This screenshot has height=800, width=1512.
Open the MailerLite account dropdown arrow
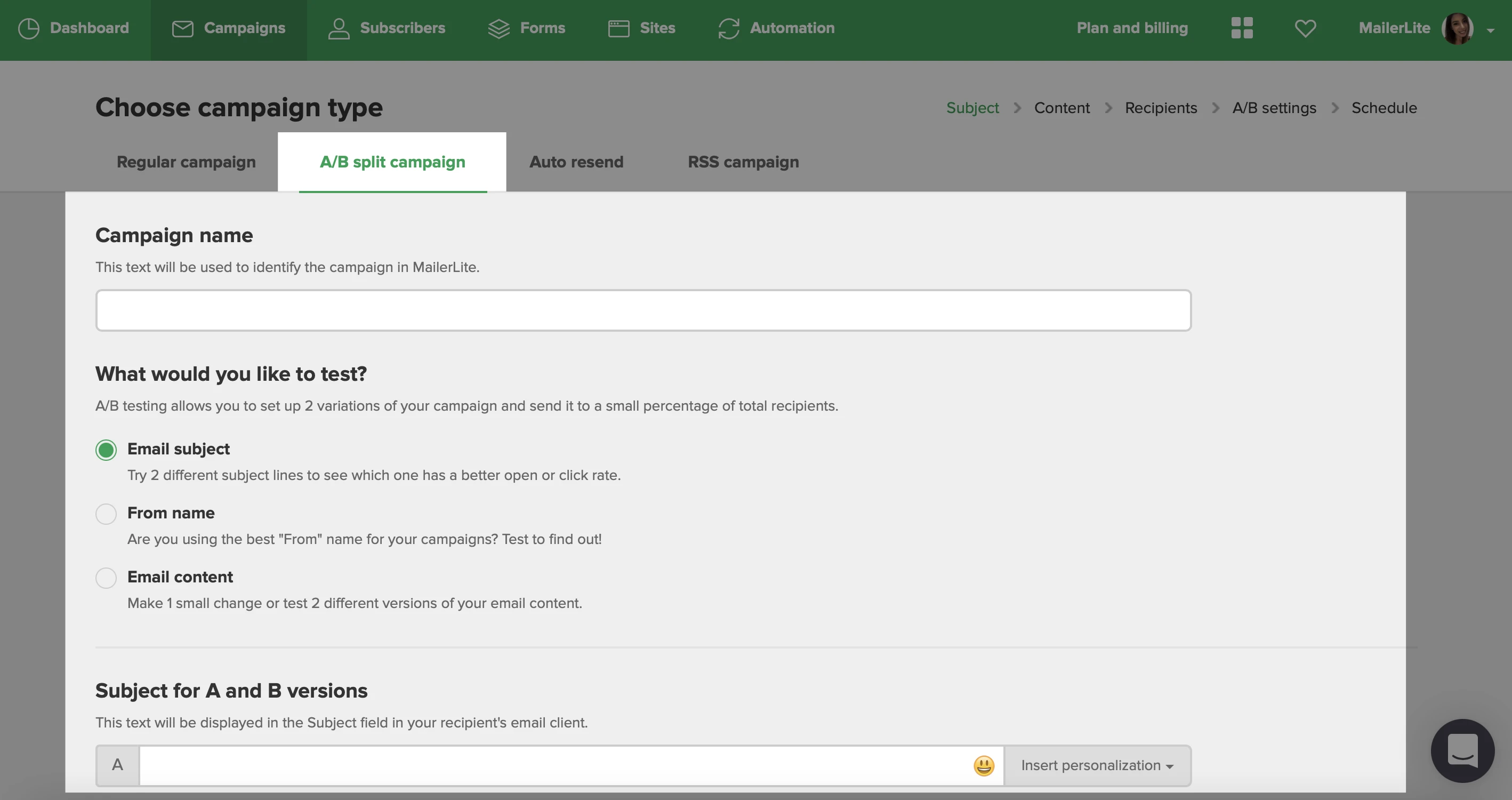[x=1490, y=30]
